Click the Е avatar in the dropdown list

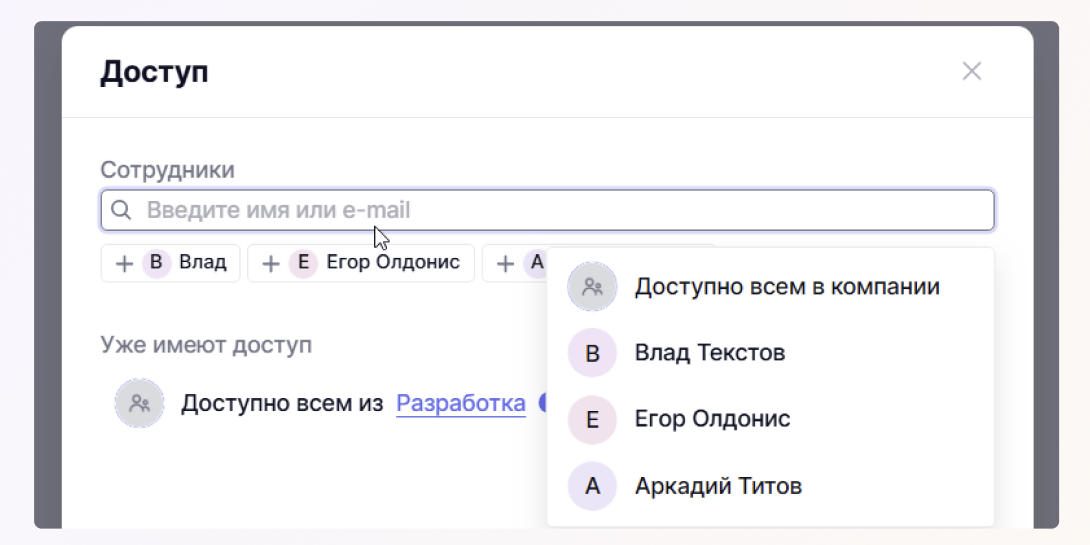pos(592,420)
